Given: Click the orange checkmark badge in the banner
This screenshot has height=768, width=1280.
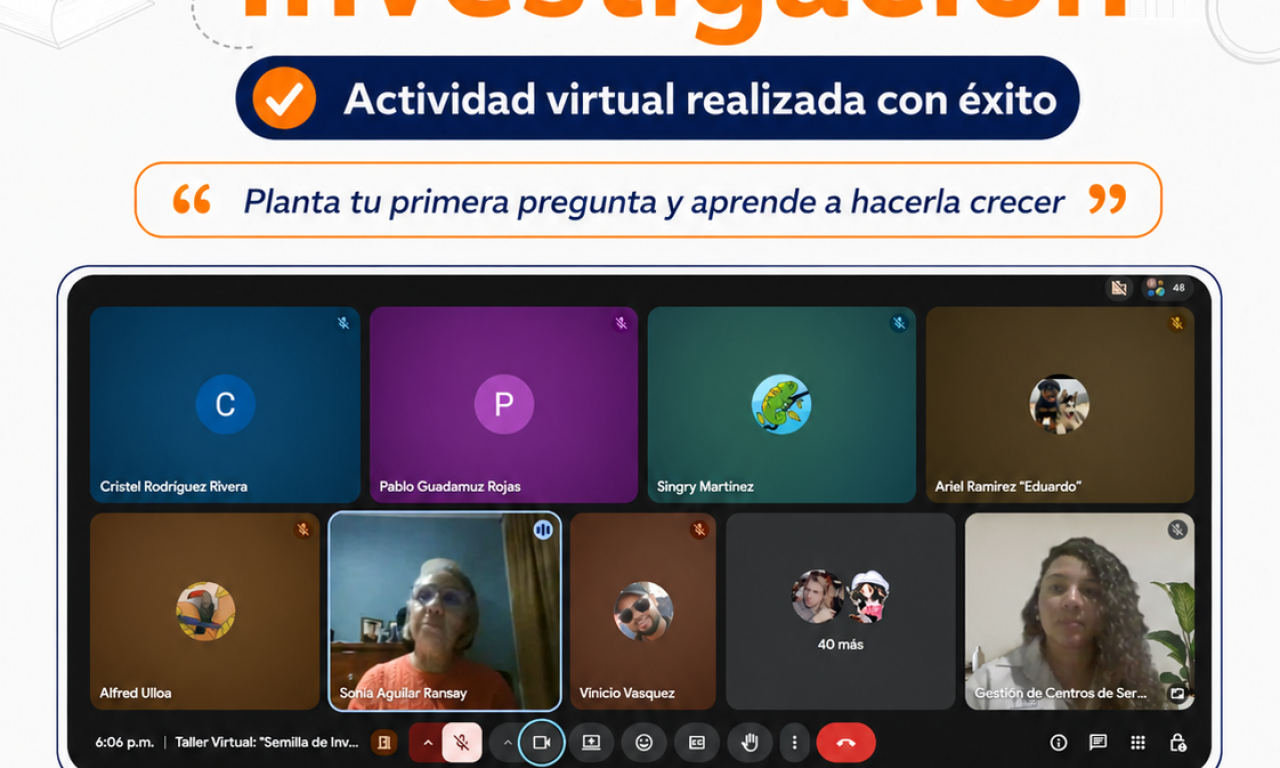Looking at the screenshot, I should tap(284, 98).
